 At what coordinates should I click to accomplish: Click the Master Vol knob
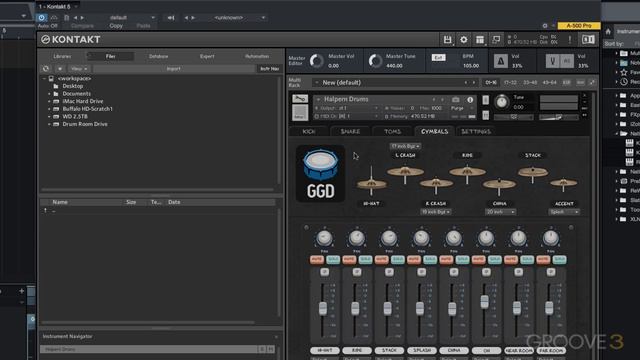click(x=316, y=61)
